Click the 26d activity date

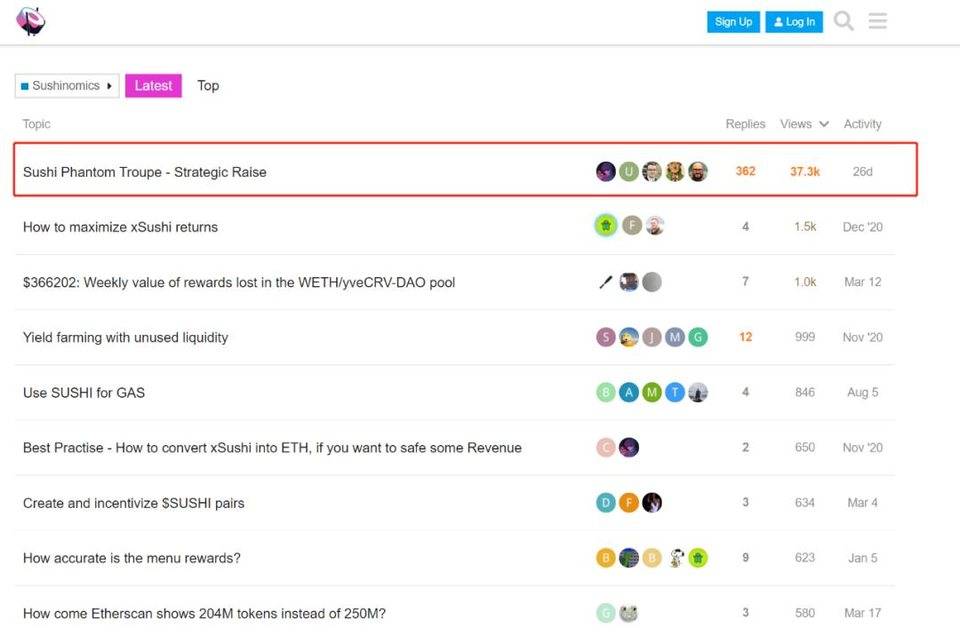(862, 171)
